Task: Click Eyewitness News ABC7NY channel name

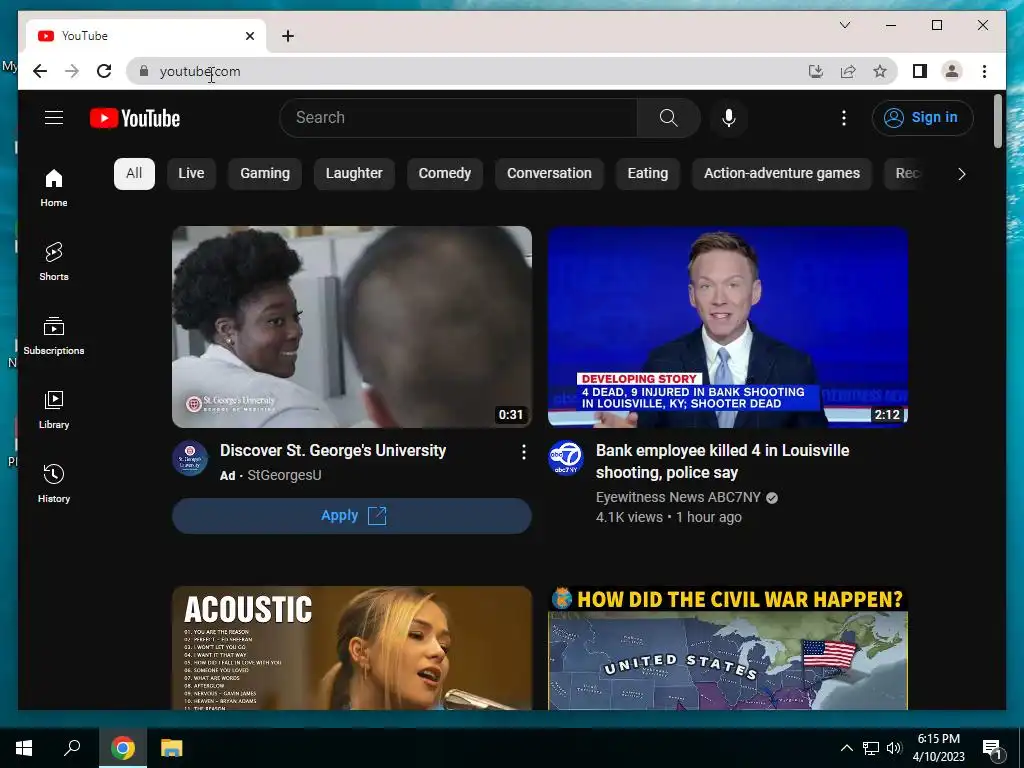Action: coord(678,498)
